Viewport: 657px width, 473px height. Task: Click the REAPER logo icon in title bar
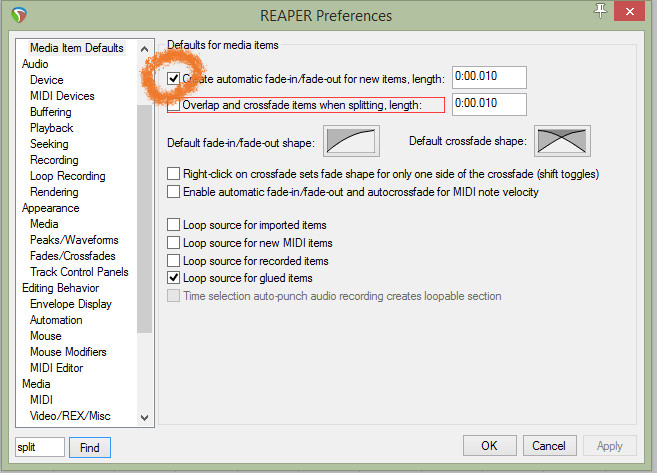[x=19, y=15]
